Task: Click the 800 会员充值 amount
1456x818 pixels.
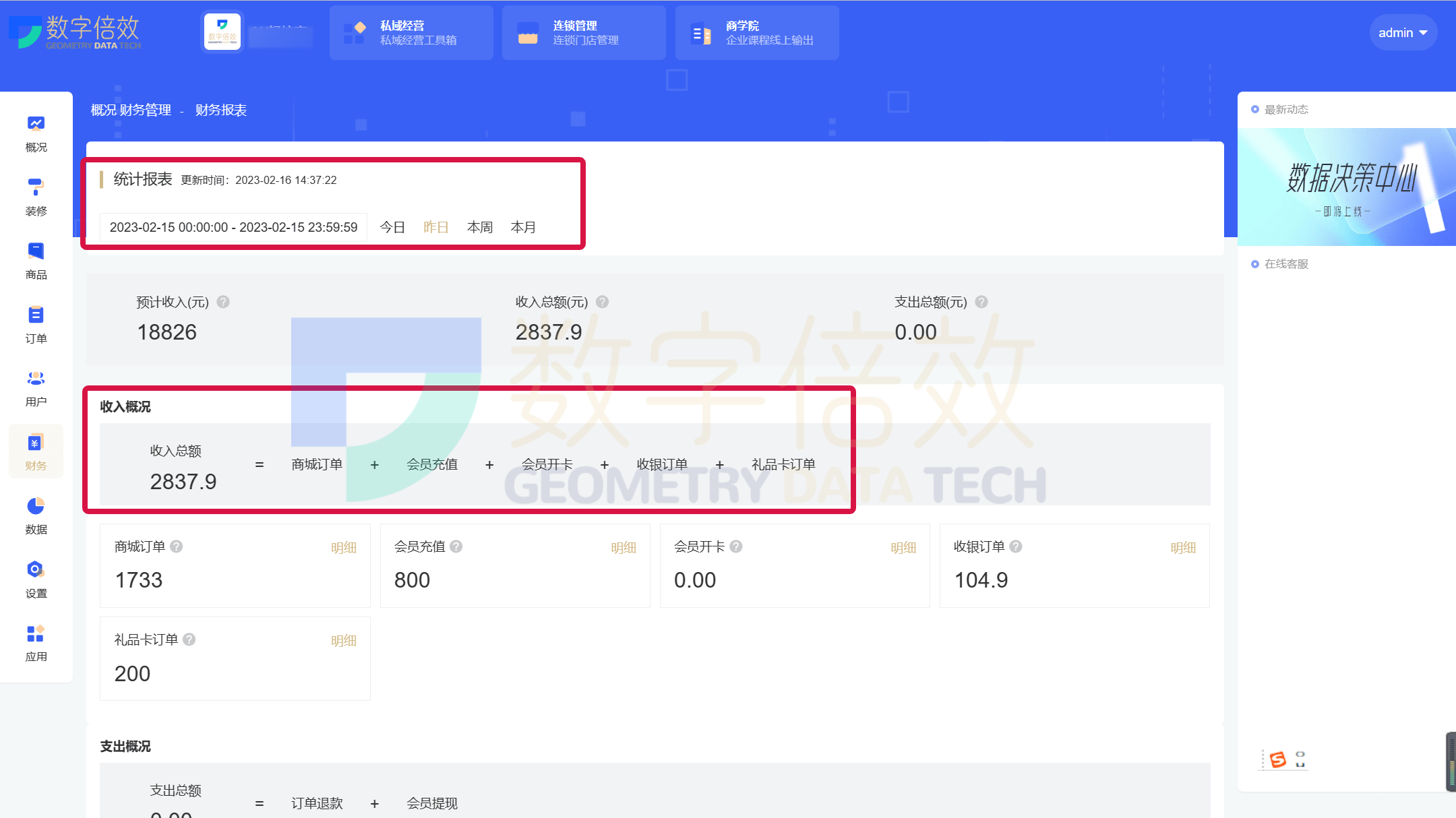Action: click(x=412, y=580)
